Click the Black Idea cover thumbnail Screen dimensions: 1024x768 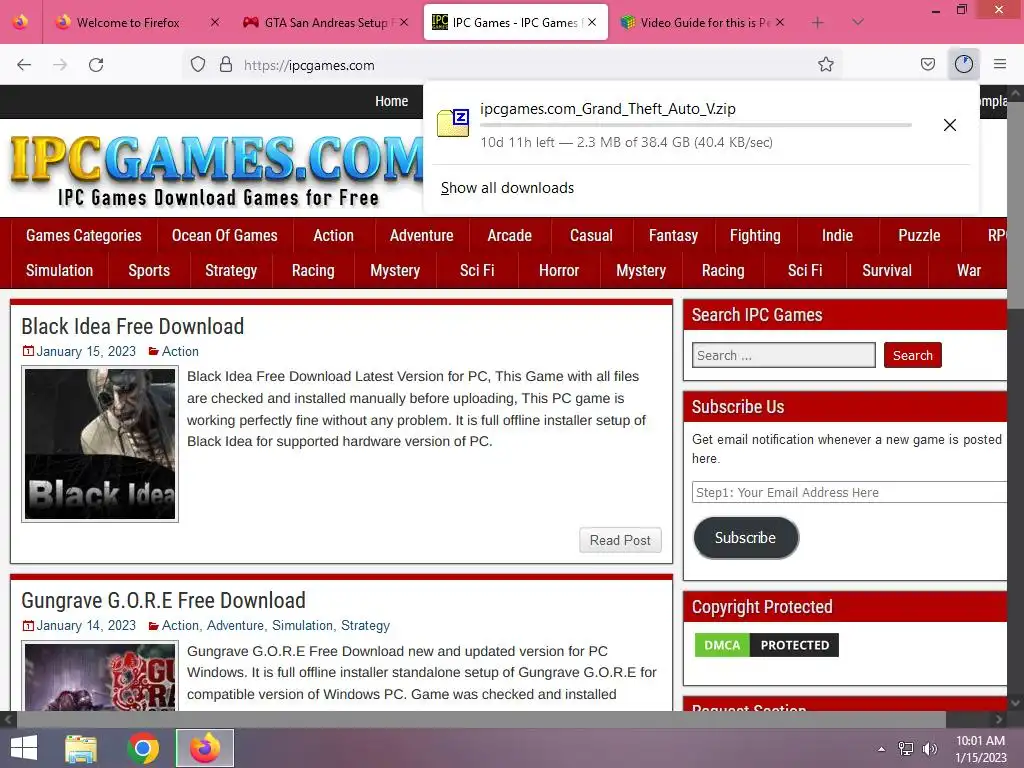click(100, 444)
